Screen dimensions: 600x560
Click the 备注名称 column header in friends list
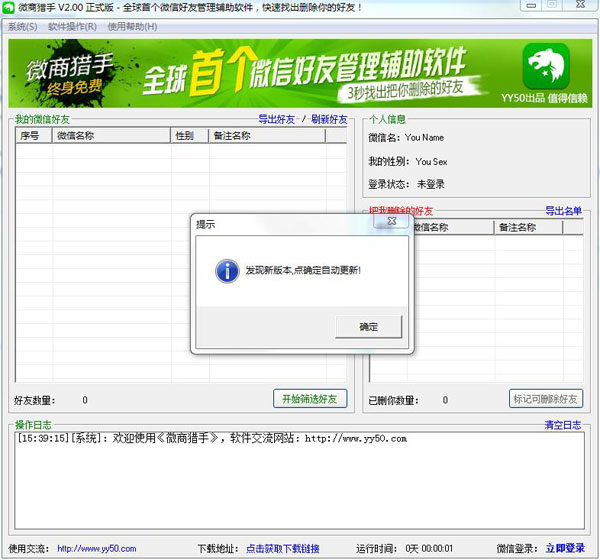coord(267,136)
